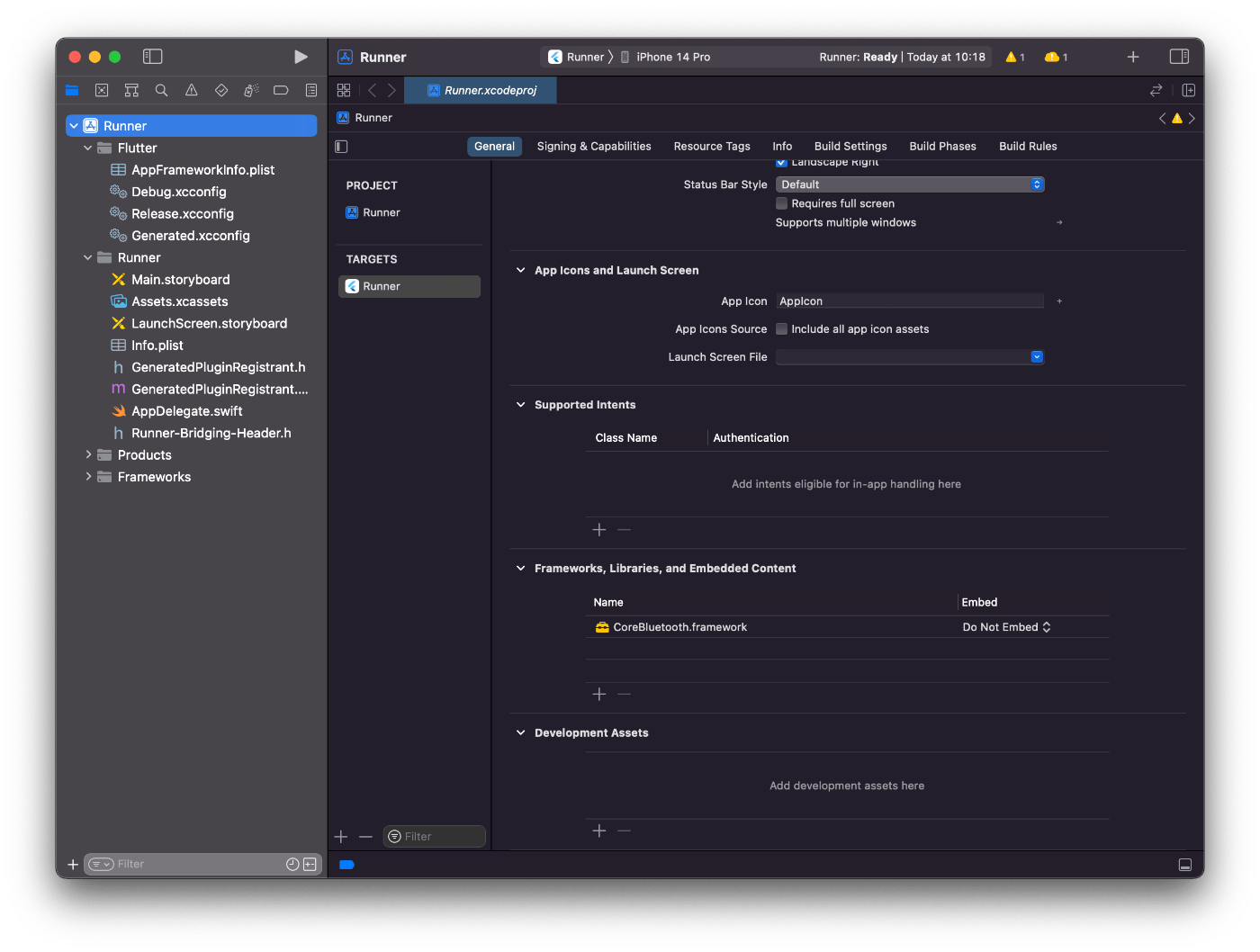
Task: Open the Report navigator icon
Action: [x=311, y=90]
